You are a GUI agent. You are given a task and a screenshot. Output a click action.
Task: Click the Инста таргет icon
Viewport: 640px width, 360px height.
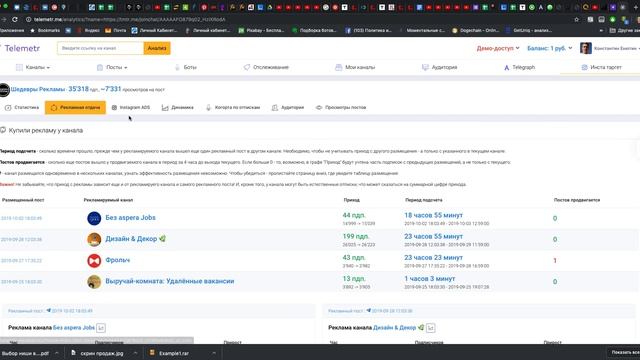584,67
